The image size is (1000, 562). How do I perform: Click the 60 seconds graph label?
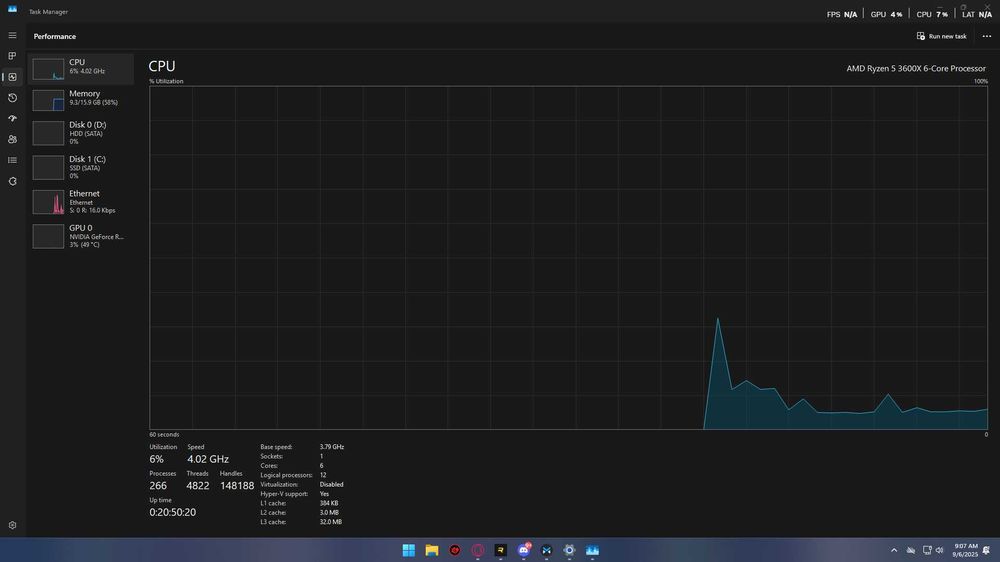pyautogui.click(x=164, y=434)
